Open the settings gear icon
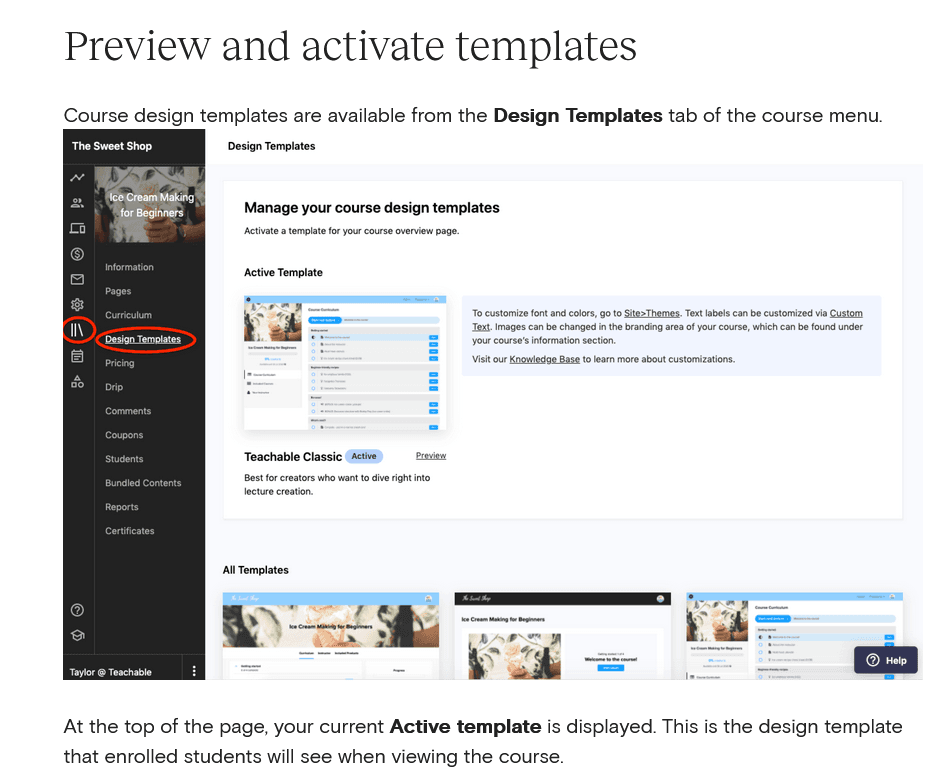 click(77, 305)
